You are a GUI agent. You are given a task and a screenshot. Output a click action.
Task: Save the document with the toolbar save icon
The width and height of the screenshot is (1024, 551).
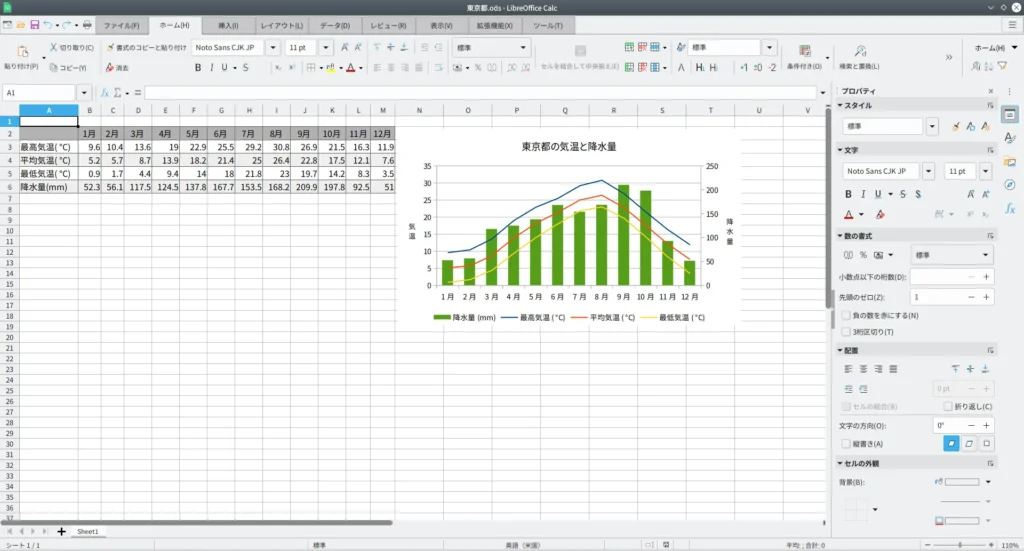tap(35, 25)
